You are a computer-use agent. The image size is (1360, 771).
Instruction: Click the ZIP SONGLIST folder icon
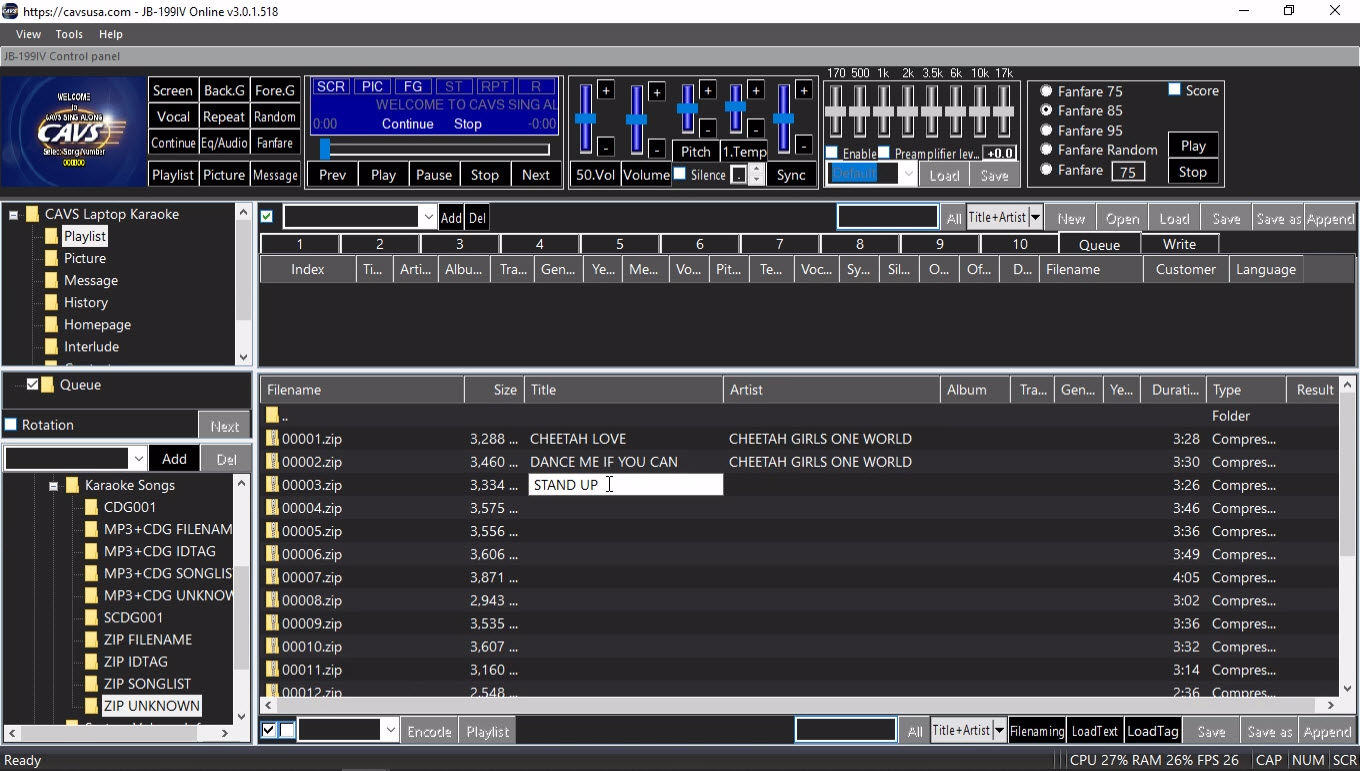[x=91, y=684]
